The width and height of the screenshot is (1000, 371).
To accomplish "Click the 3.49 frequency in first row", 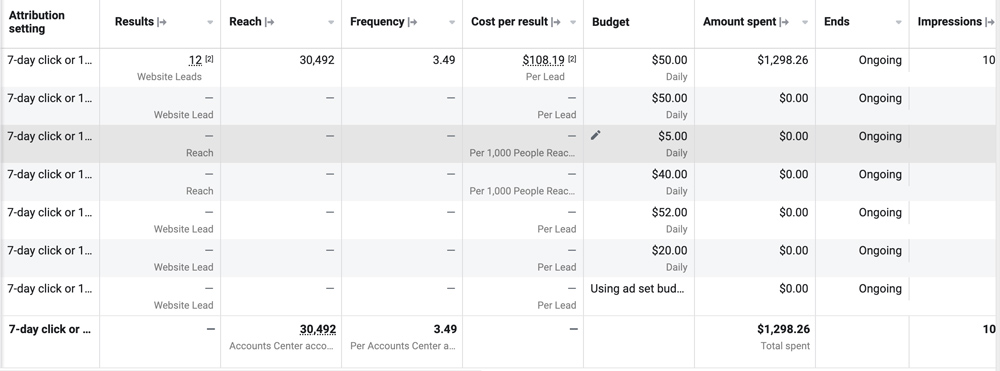I will click(x=444, y=60).
